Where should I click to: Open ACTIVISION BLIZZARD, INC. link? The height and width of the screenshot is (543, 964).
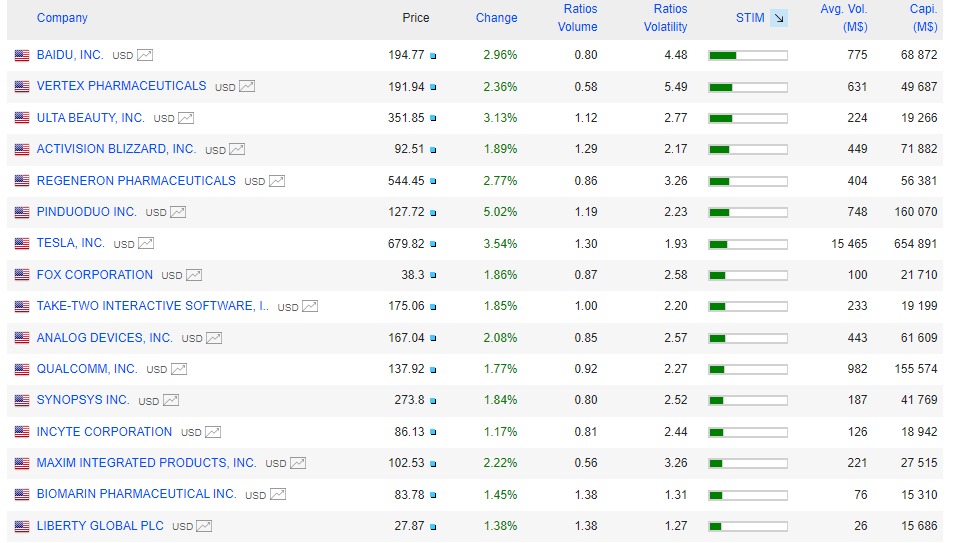coord(116,149)
